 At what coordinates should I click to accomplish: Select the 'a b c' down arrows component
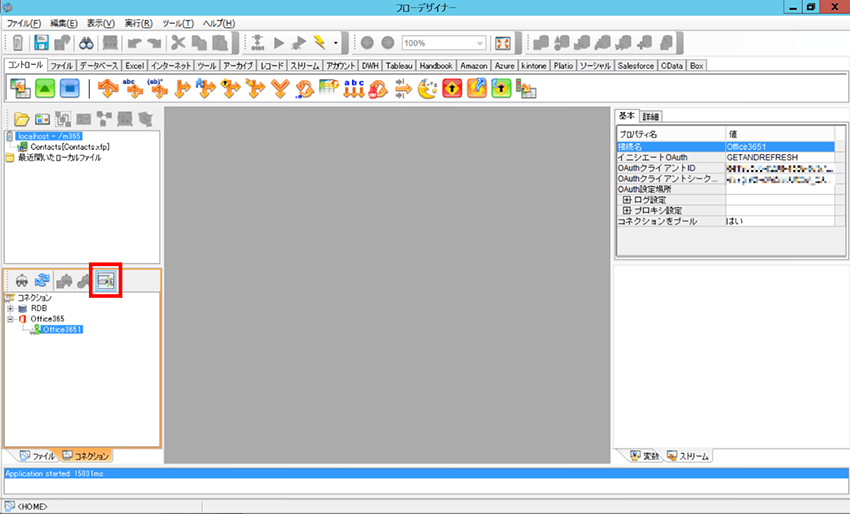(x=354, y=88)
